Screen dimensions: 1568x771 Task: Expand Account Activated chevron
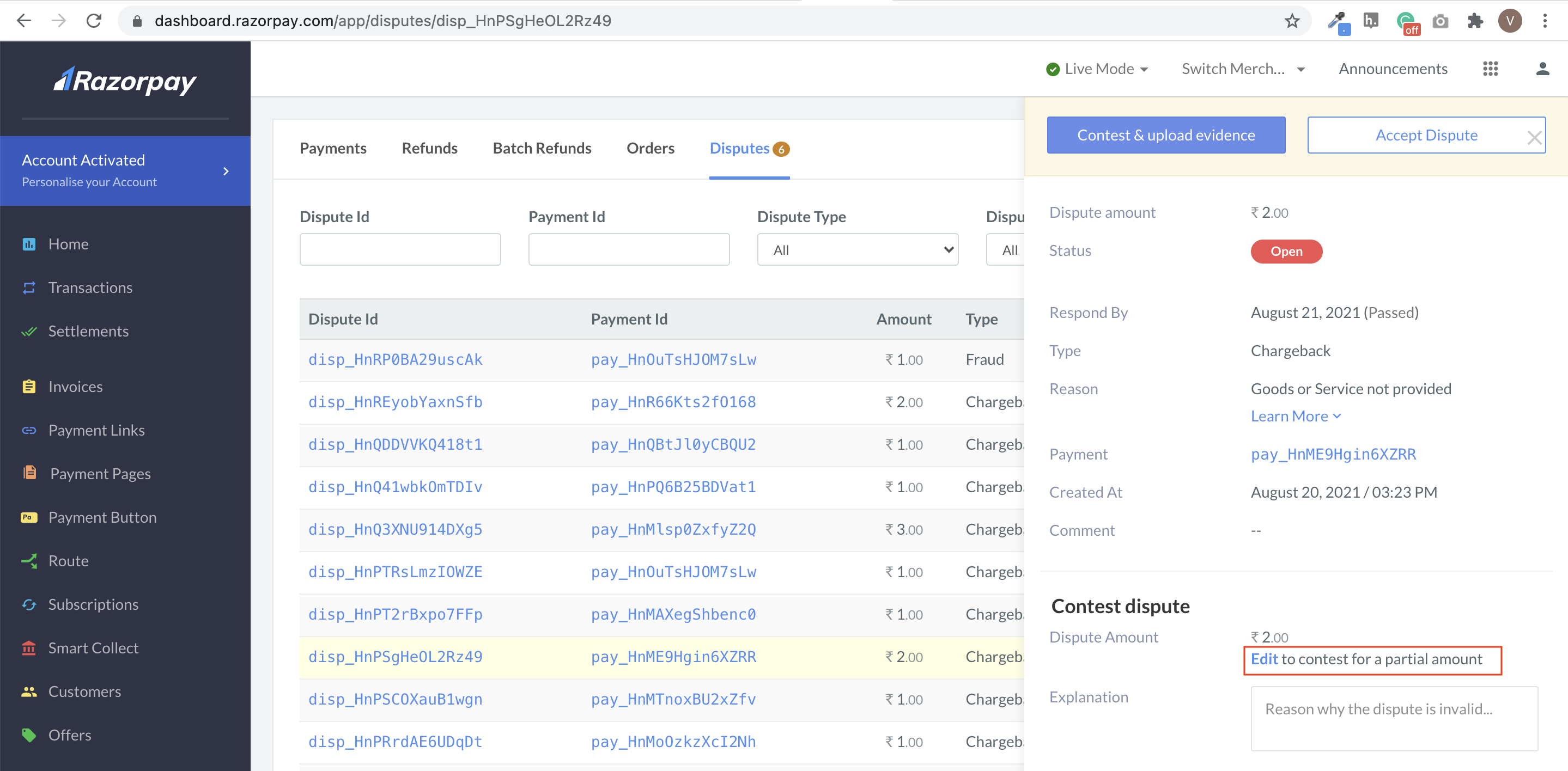pos(226,171)
